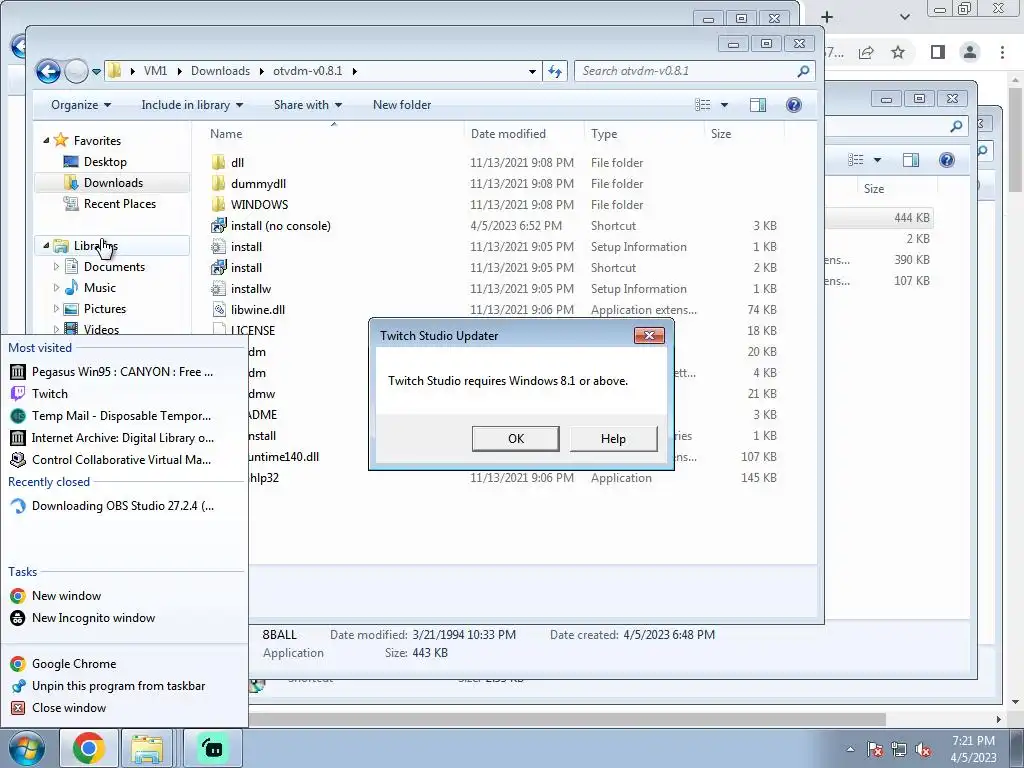Click OK in Twitch Studio Updater dialog
1024x768 pixels.
click(x=515, y=438)
